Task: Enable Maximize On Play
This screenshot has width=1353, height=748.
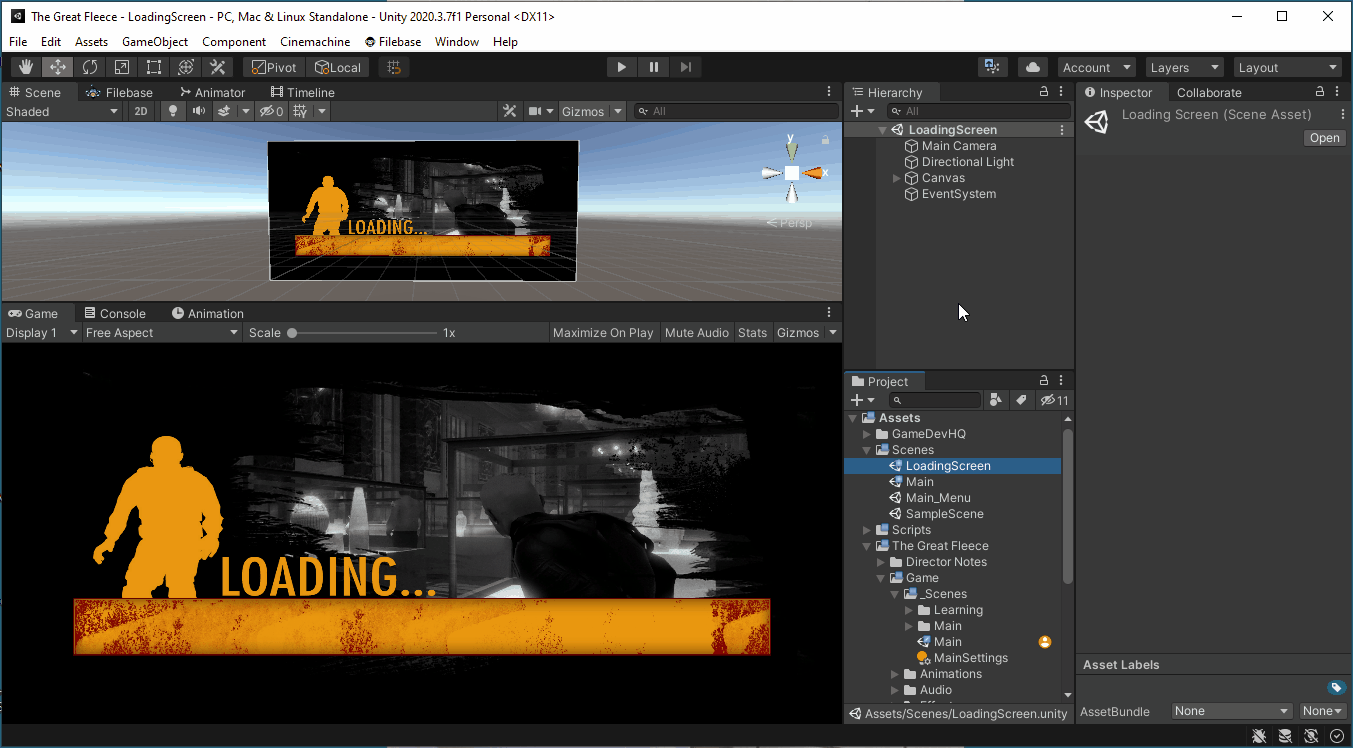Action: [x=603, y=332]
